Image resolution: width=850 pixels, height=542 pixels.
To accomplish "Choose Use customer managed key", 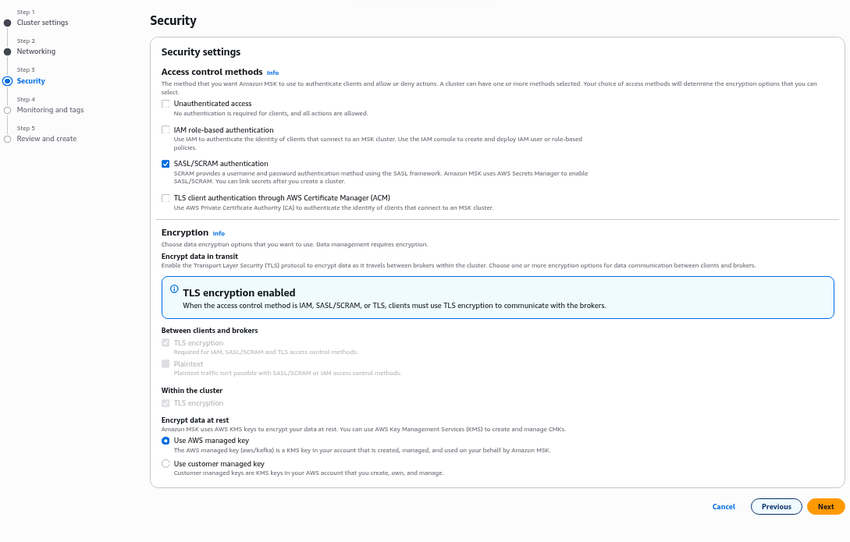I will 166,464.
